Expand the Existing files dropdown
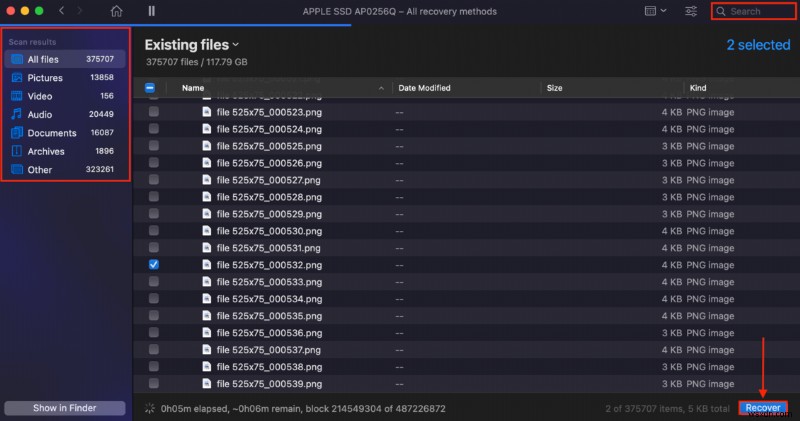800x421 pixels. pos(236,45)
